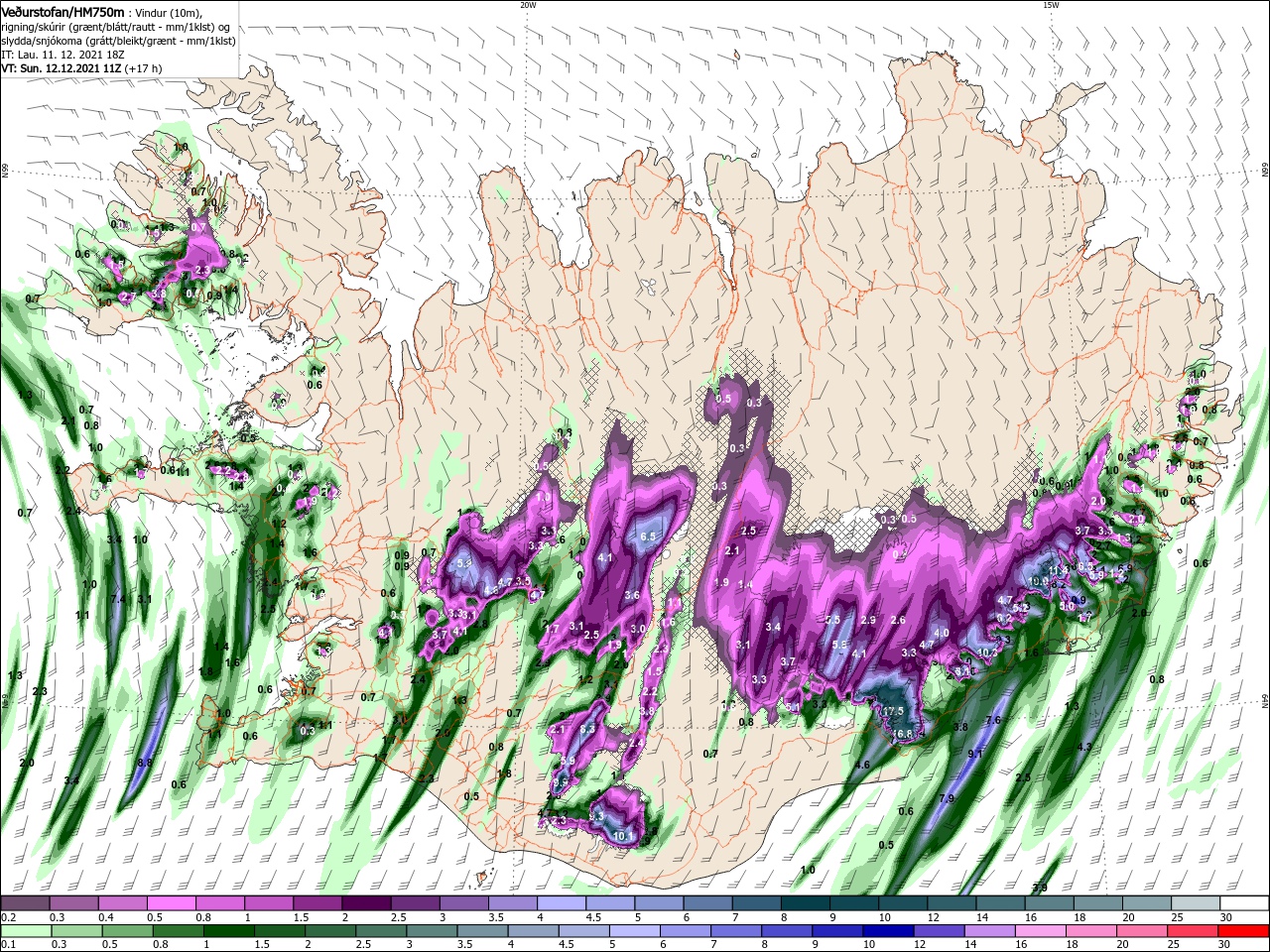Click the bright red swatch labeled 30 in lower legend
Screen dimensions: 1270x952
tap(1245, 931)
